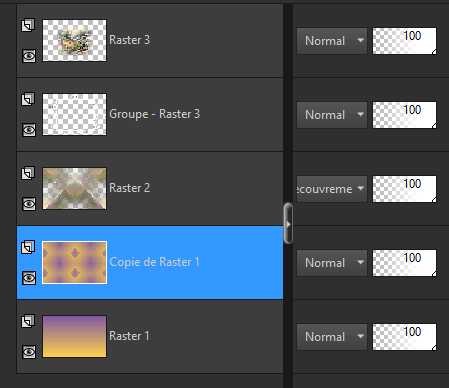Open blend mode dropdown for Raster 1
This screenshot has height=388, width=449.
[332, 337]
